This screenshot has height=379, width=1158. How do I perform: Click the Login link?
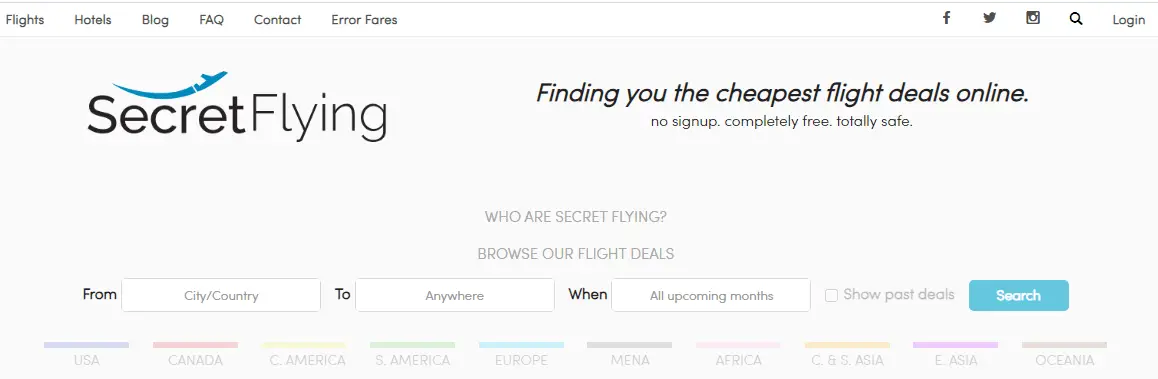pyautogui.click(x=1128, y=20)
